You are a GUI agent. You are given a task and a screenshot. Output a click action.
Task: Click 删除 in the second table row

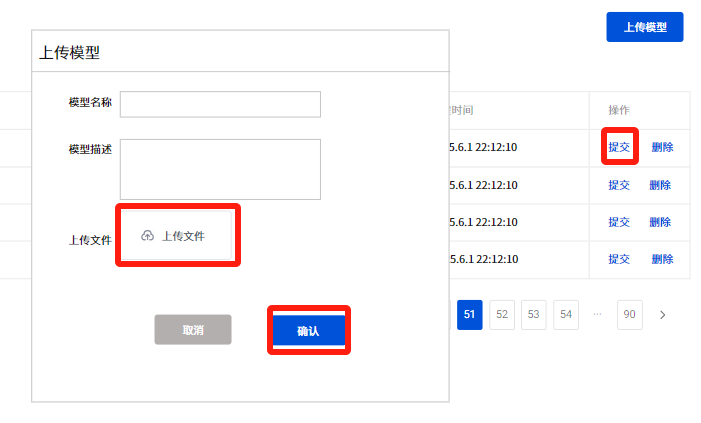(x=660, y=185)
